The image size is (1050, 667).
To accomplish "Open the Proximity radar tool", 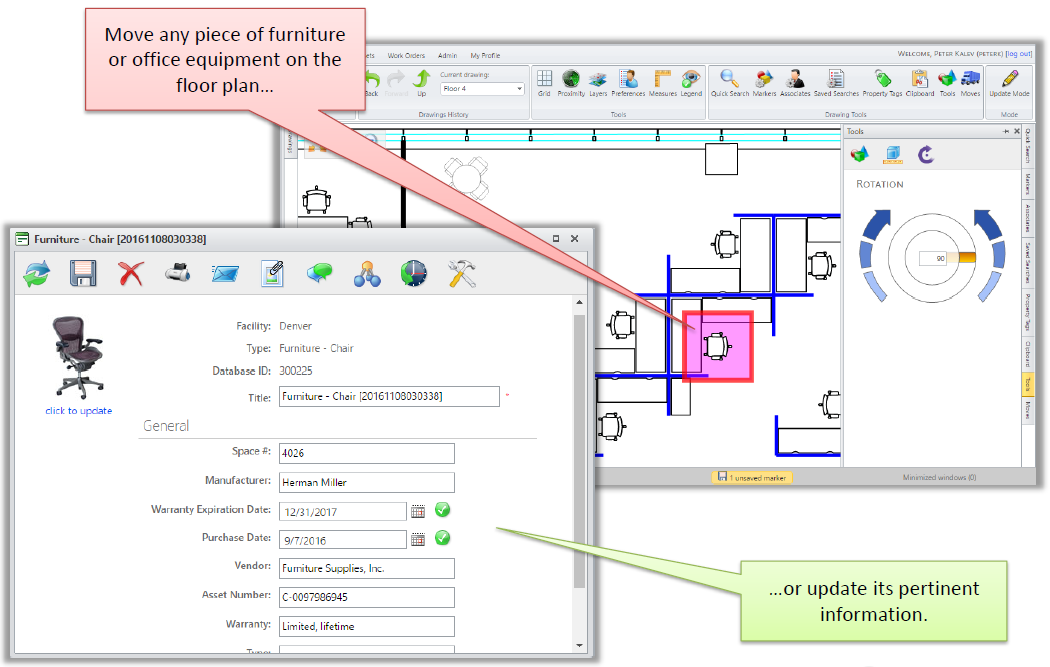I will click(x=571, y=83).
